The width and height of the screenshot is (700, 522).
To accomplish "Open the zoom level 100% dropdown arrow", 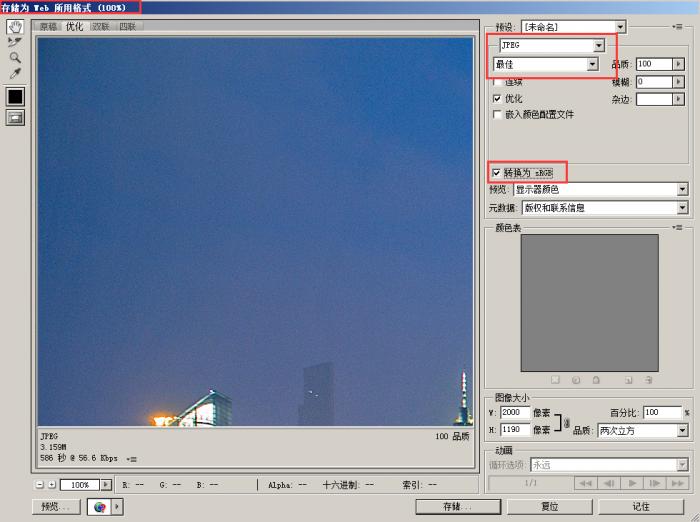I will pyautogui.click(x=106, y=484).
